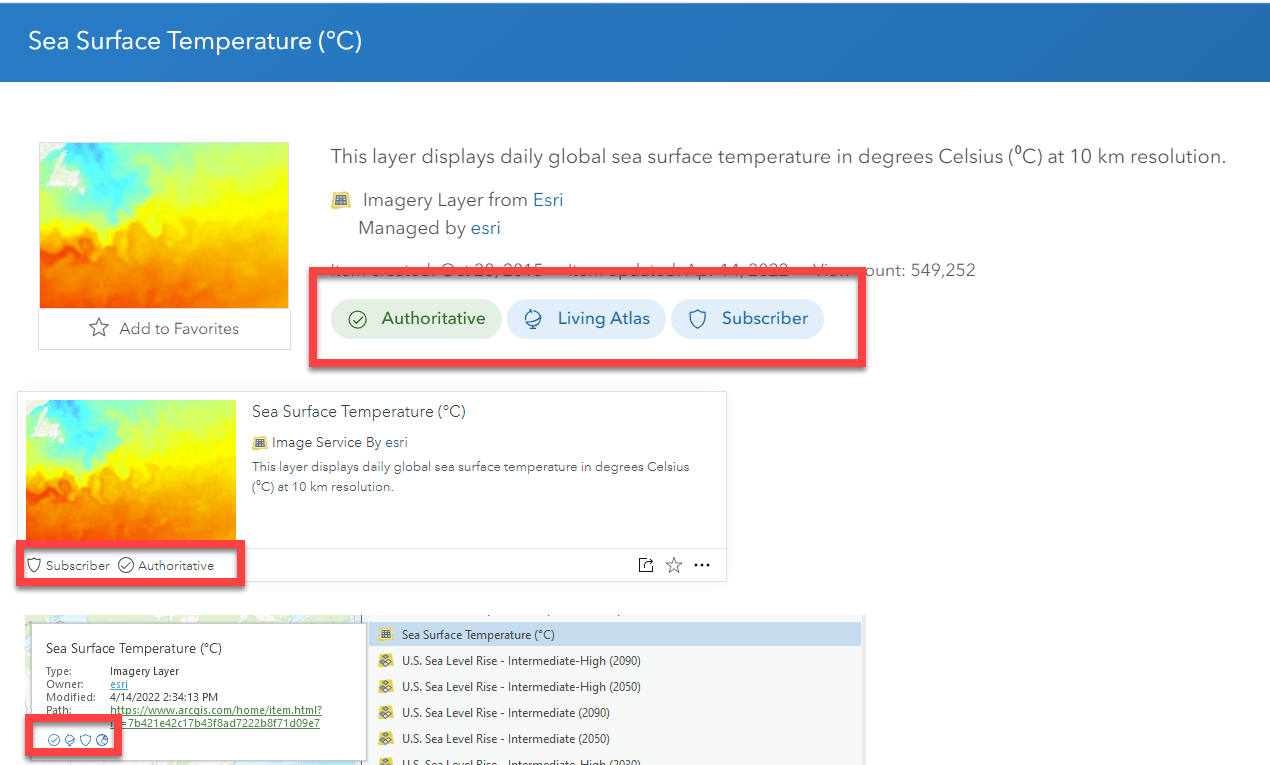The image size is (1270, 765).
Task: Click the last badge icon in the popup
Action: 102,740
